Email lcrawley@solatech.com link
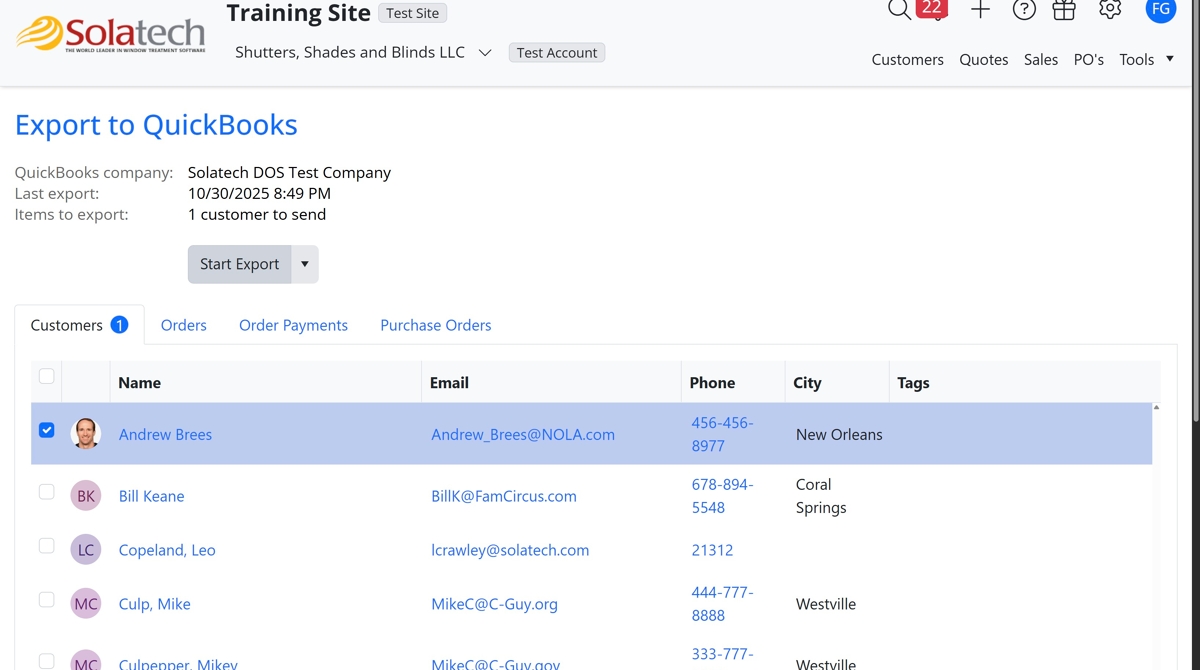Viewport: 1200px width, 670px height. point(510,550)
